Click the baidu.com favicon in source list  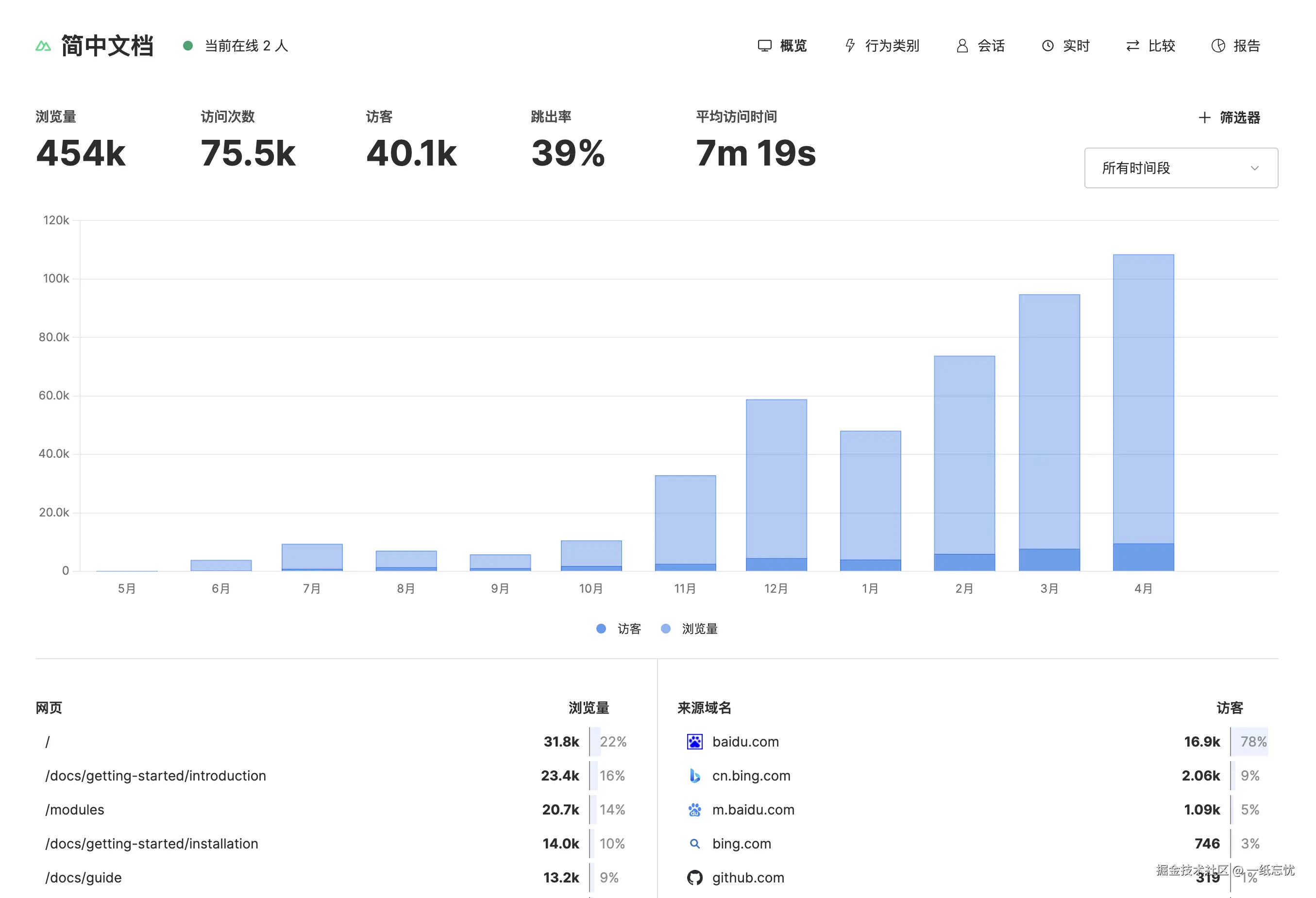coord(694,742)
